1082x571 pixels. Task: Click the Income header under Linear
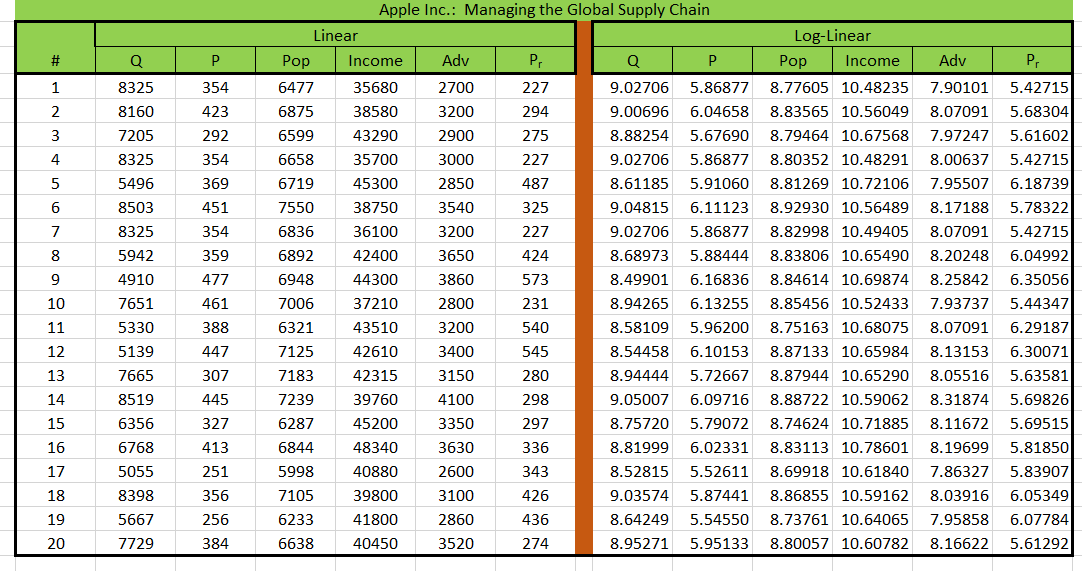coord(375,61)
